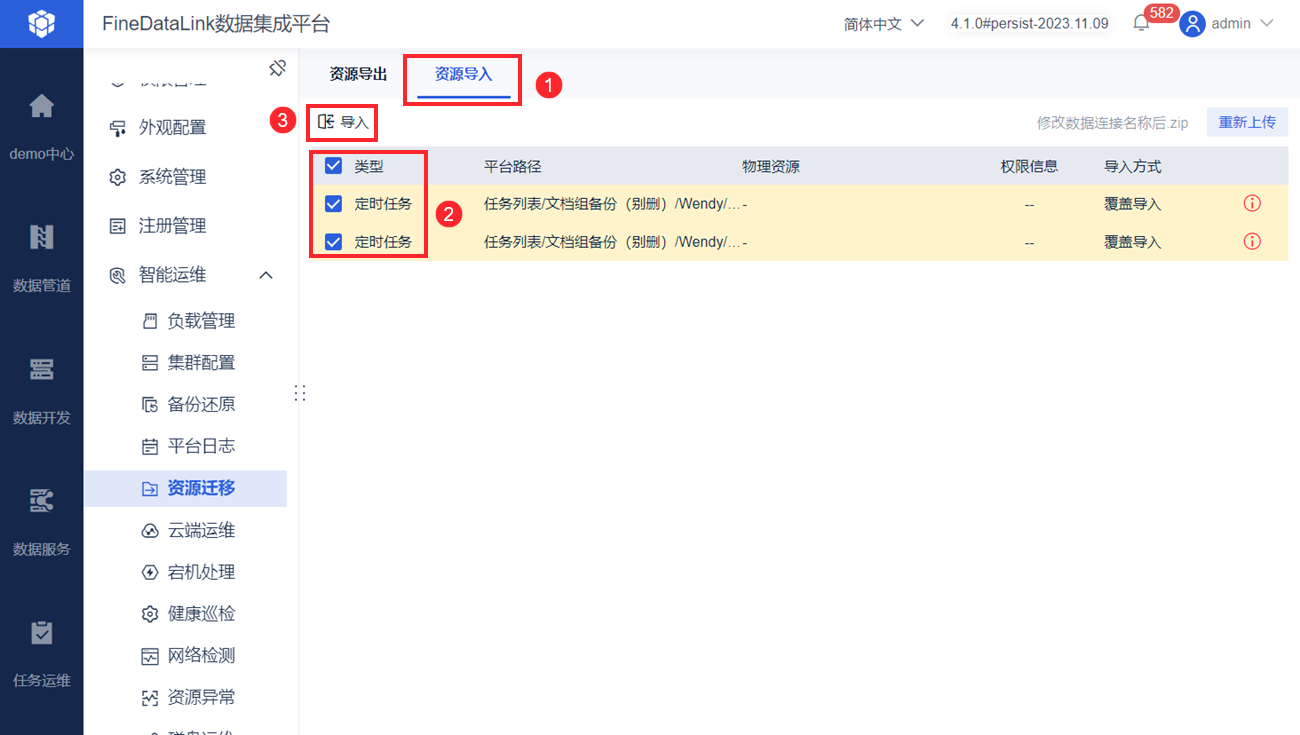Viewport: 1300px width, 735px height.
Task: Open 数据开发 in left navigation
Action: click(41, 389)
